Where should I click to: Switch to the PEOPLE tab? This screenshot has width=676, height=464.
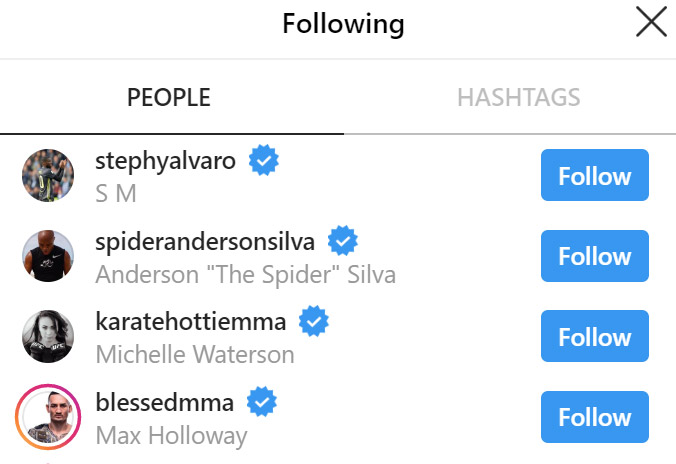(x=169, y=97)
